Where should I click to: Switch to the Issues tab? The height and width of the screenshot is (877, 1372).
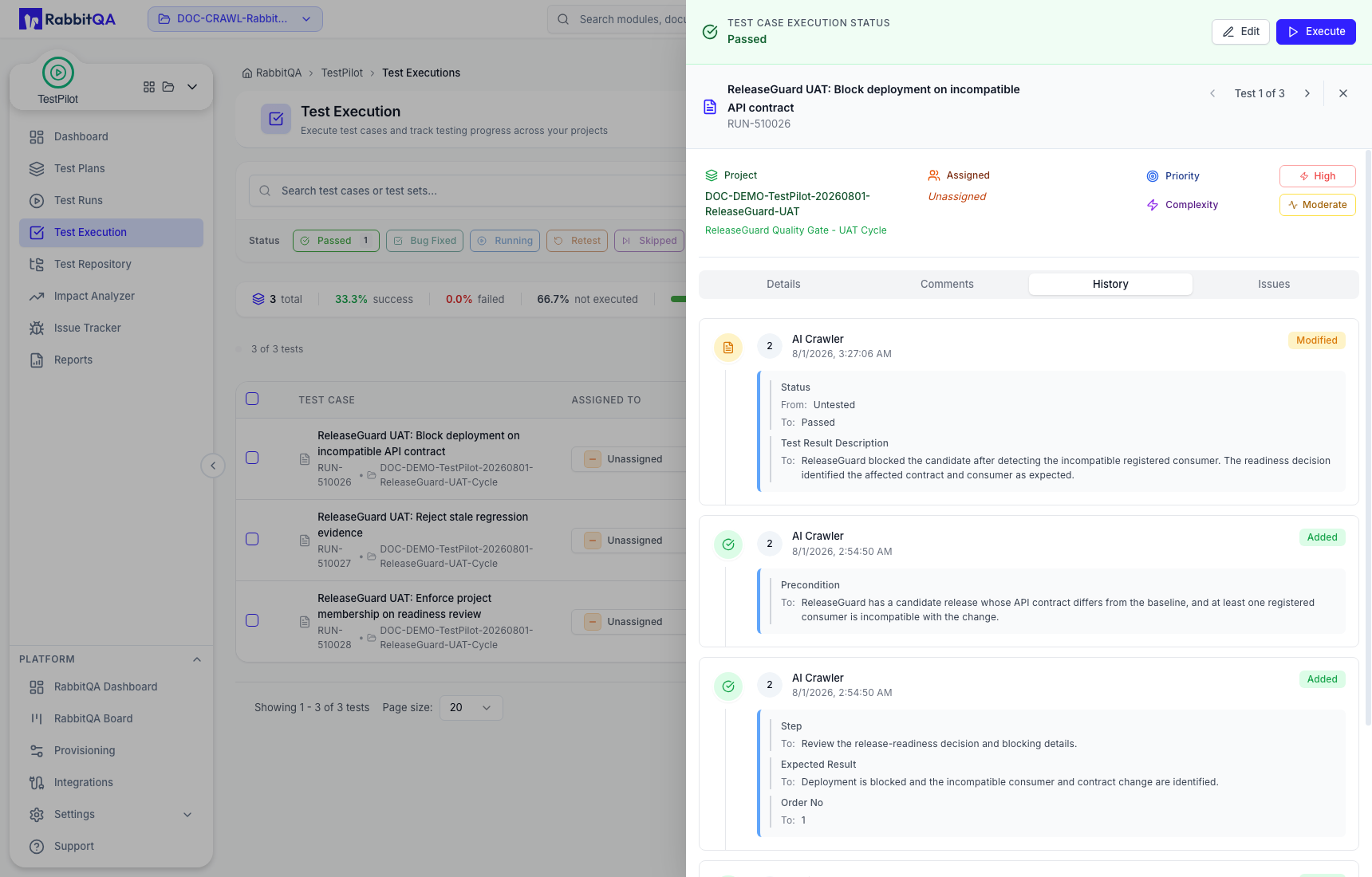pos(1274,285)
